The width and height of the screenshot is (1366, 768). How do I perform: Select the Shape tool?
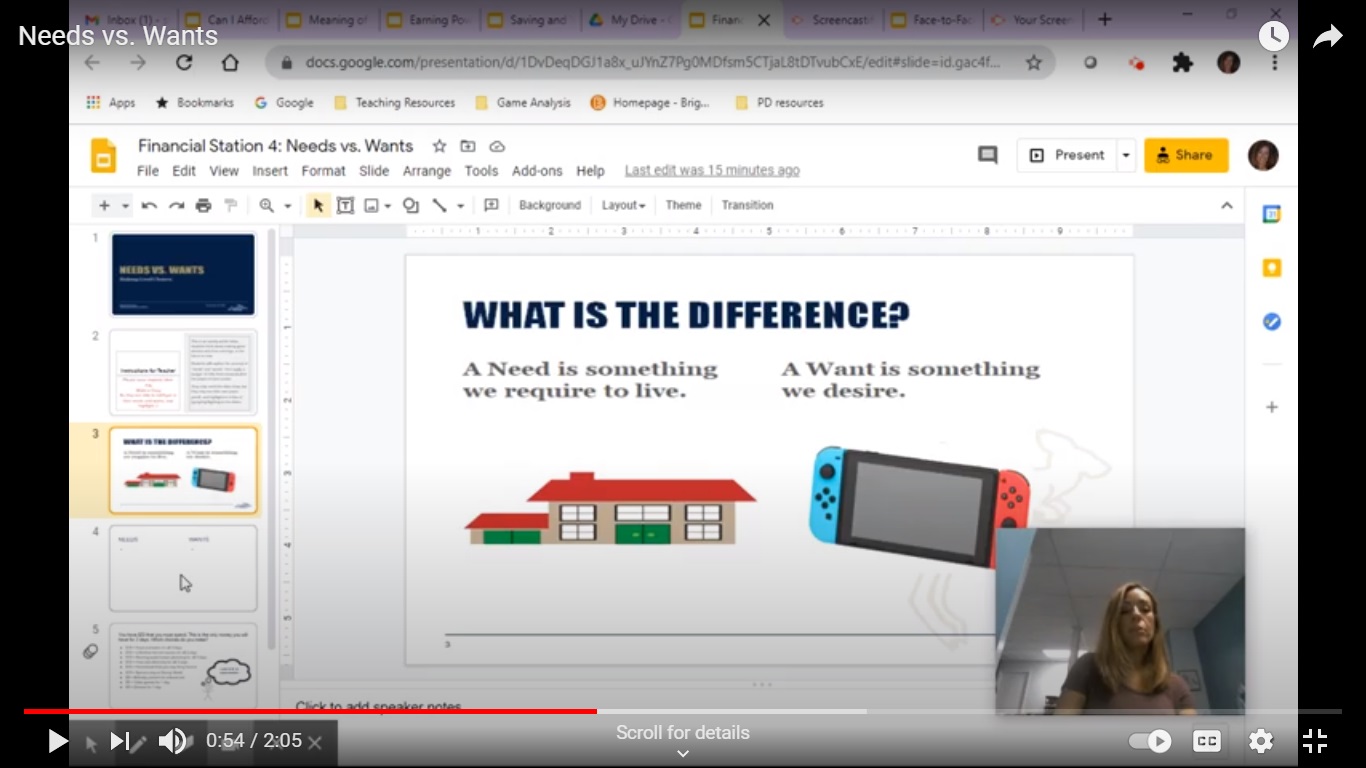coord(410,205)
